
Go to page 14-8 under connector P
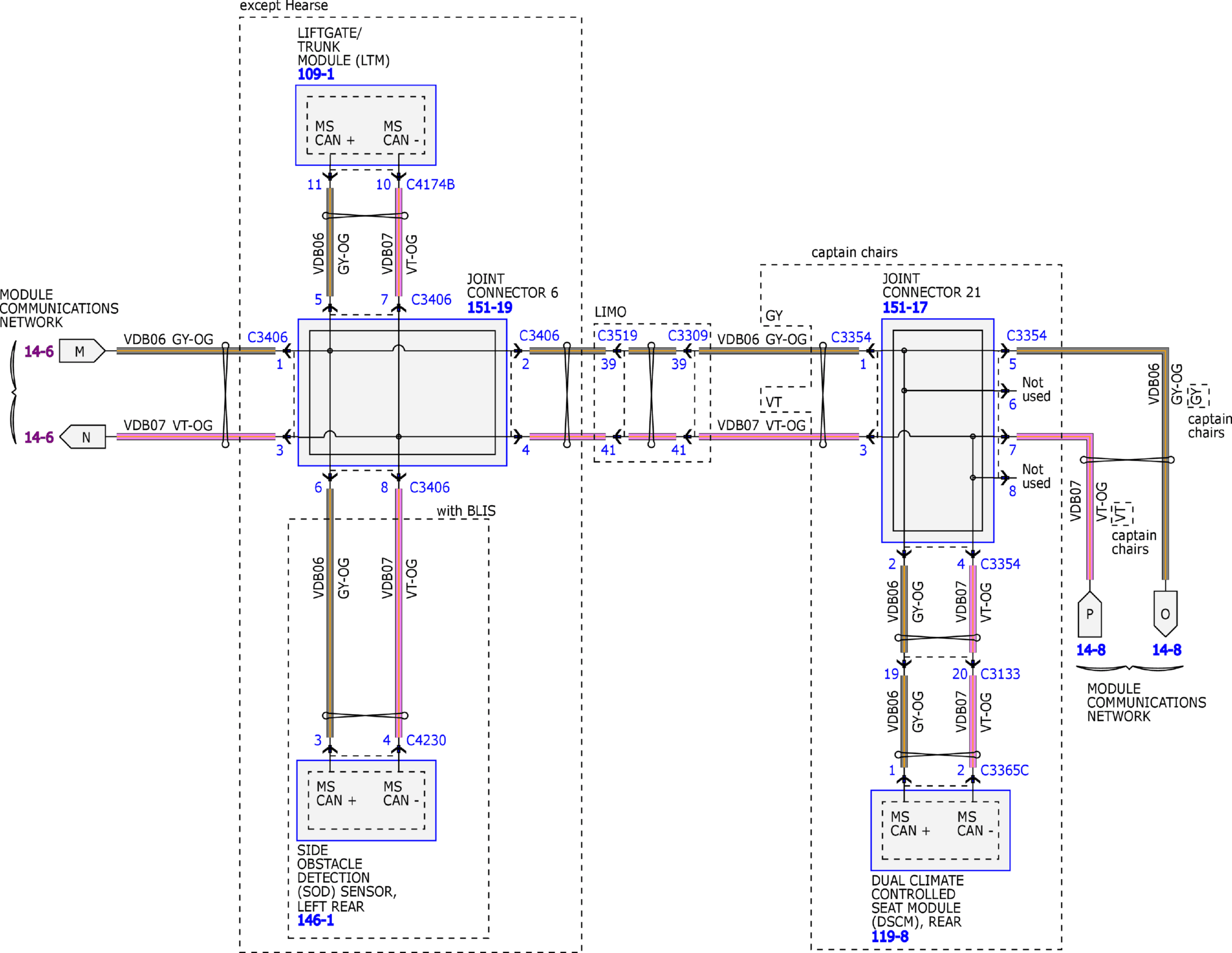(1090, 650)
